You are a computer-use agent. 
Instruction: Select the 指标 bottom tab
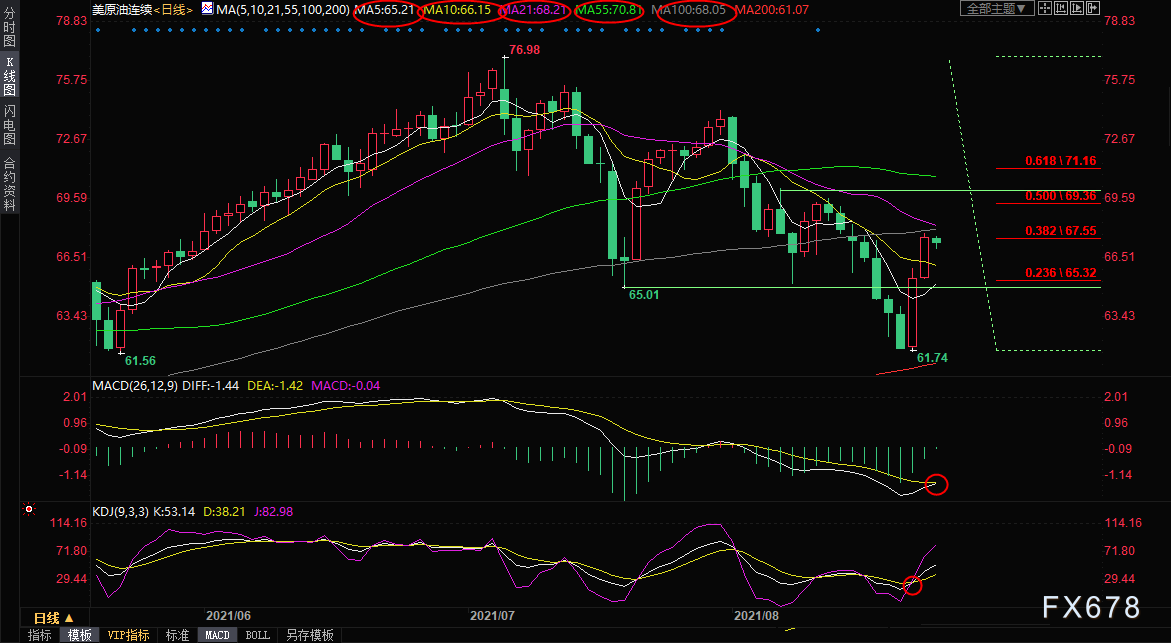coord(40,635)
